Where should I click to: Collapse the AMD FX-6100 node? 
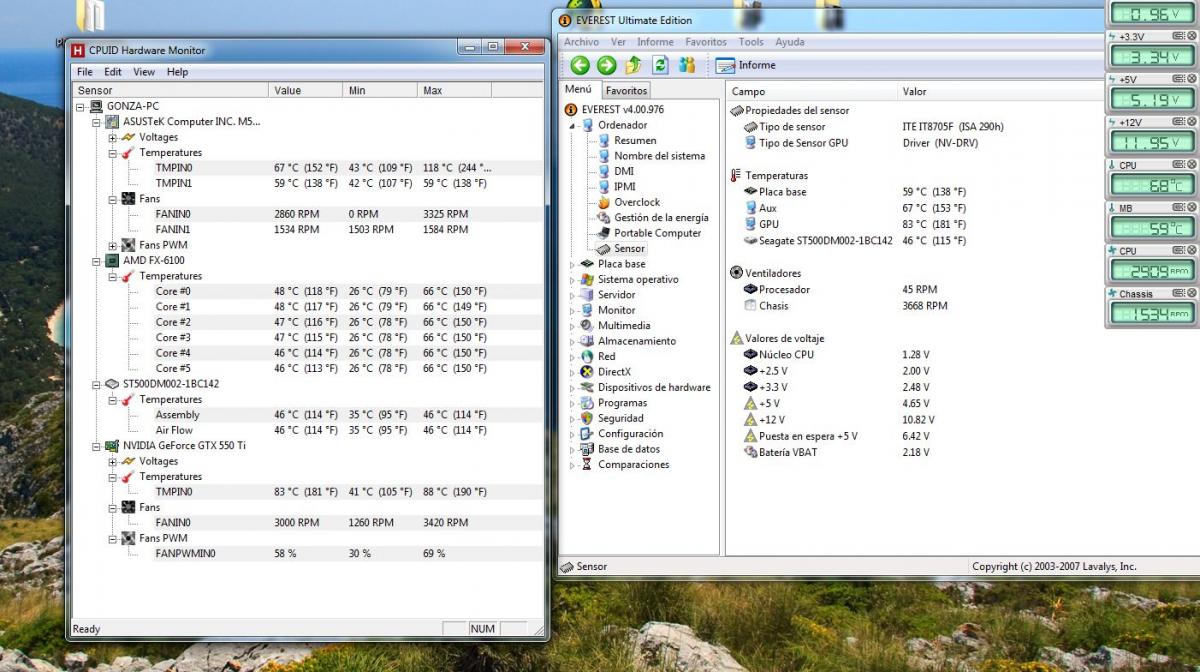pos(97,261)
